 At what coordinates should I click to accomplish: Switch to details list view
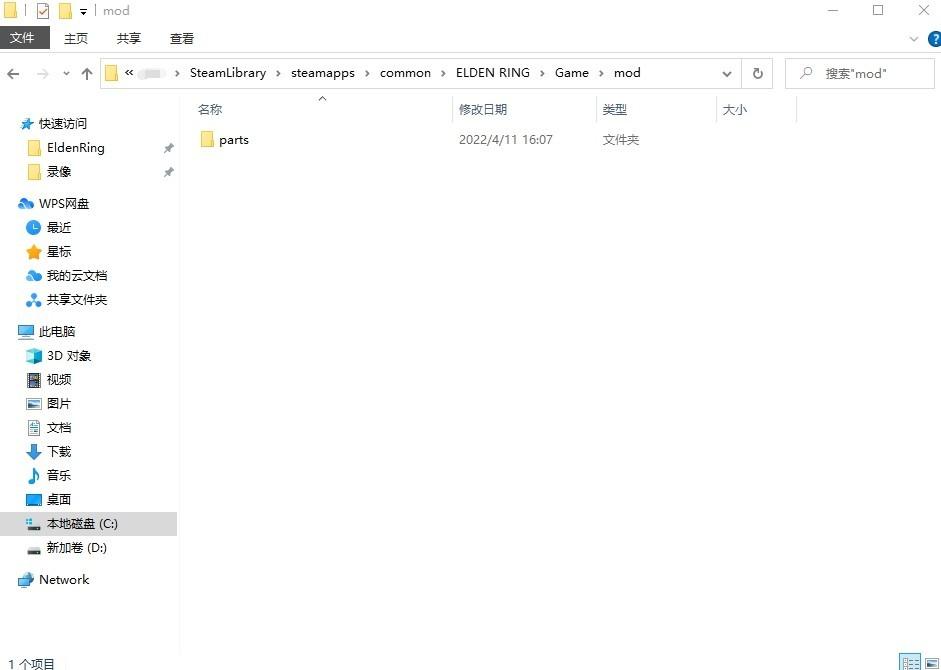(x=910, y=662)
